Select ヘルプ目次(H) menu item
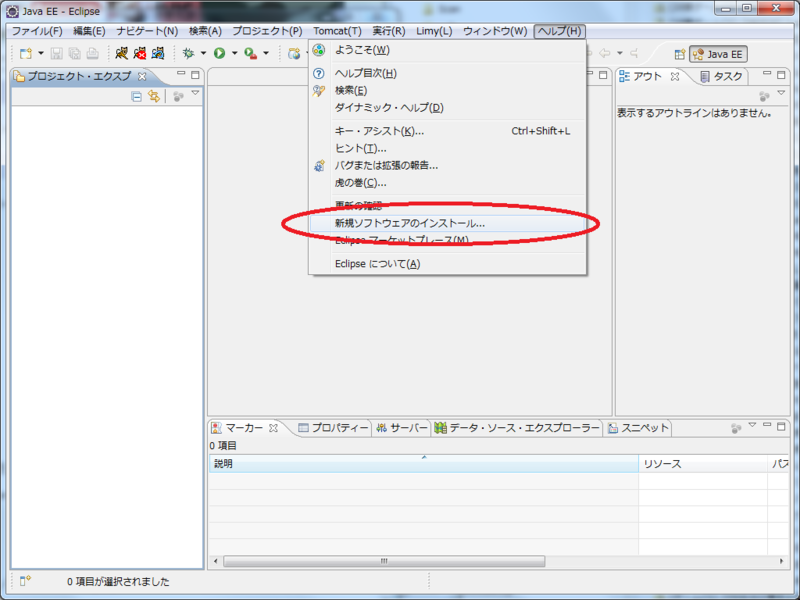The height and width of the screenshot is (600, 800). point(447,73)
